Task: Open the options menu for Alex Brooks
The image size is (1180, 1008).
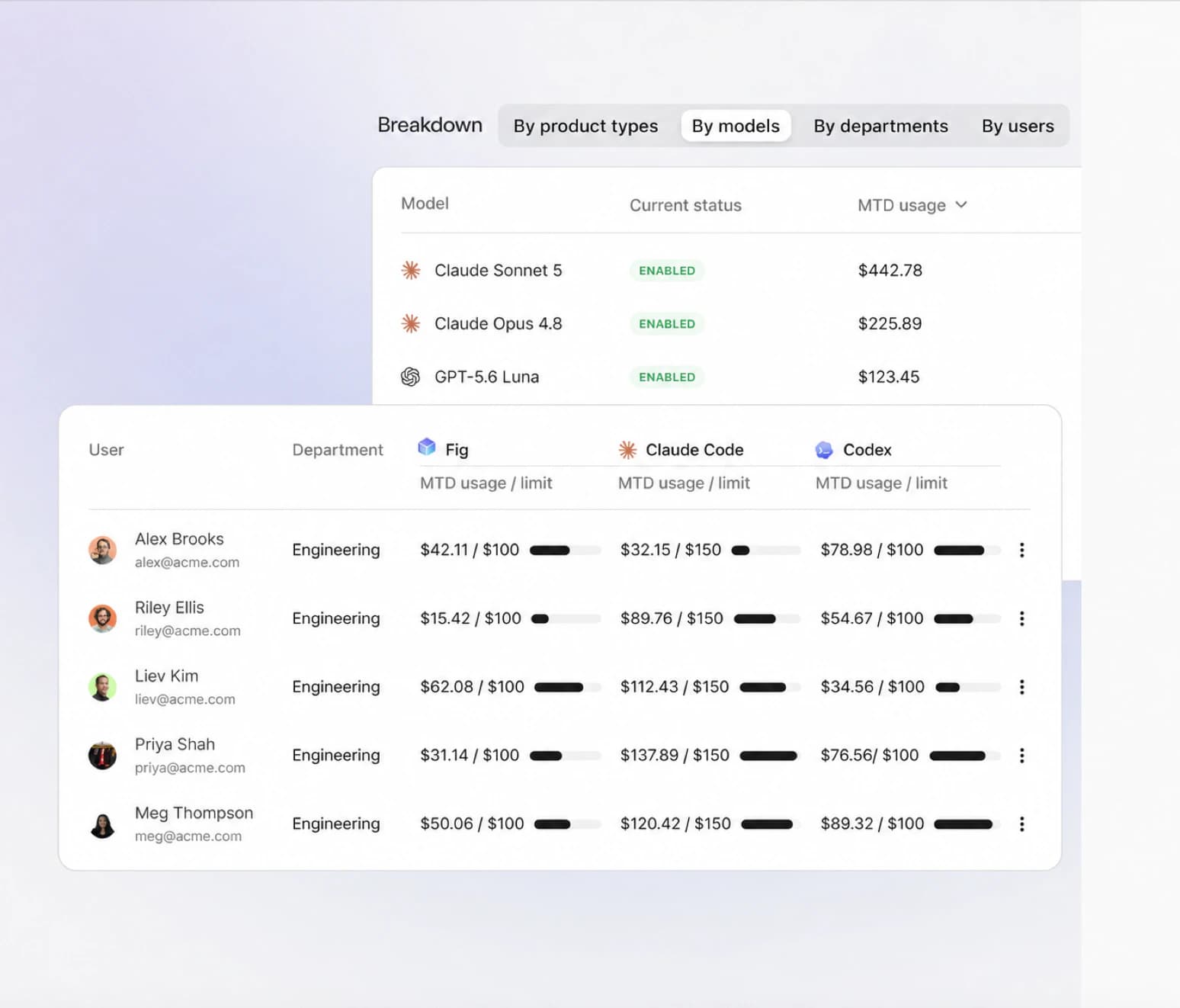Action: point(1021,550)
